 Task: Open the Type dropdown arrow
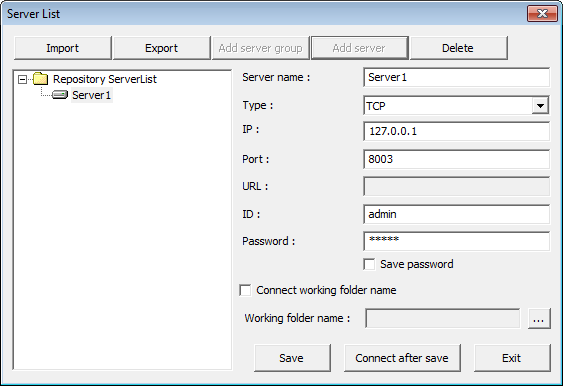coord(540,106)
